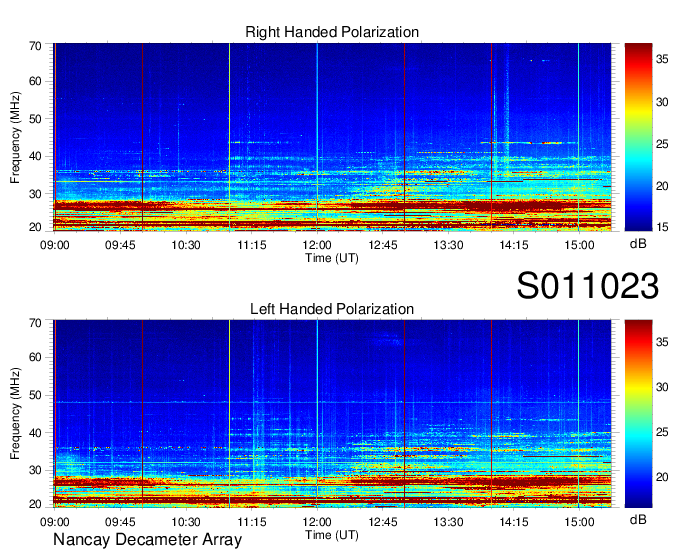Viewport: 680px width, 552px height.
Task: Click the Left Handed Polarization spectrogram image
Action: (332, 414)
